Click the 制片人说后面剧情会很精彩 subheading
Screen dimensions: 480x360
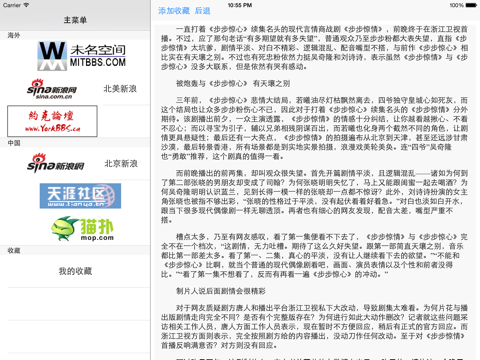221,291
